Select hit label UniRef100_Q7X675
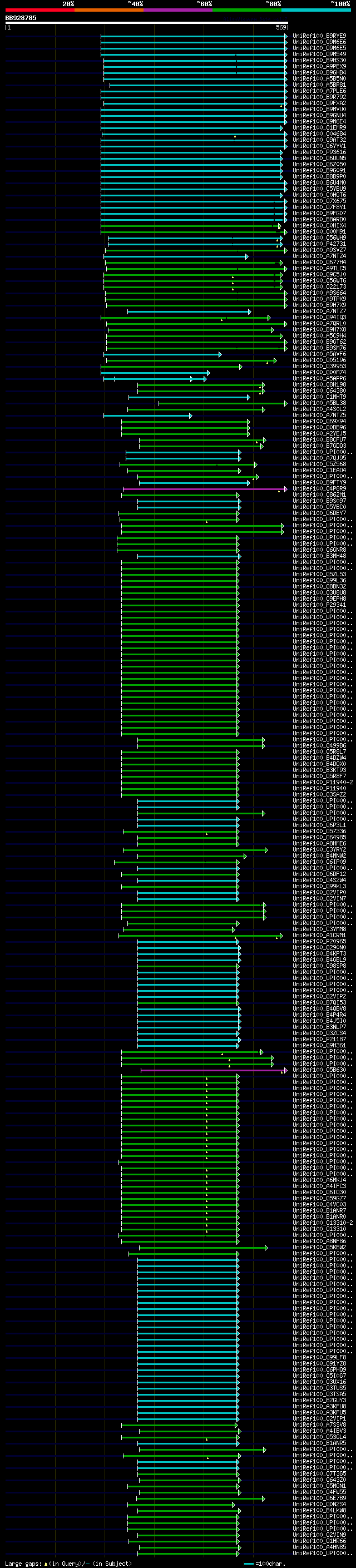Viewport: 356px width, 1568px height. click(319, 201)
